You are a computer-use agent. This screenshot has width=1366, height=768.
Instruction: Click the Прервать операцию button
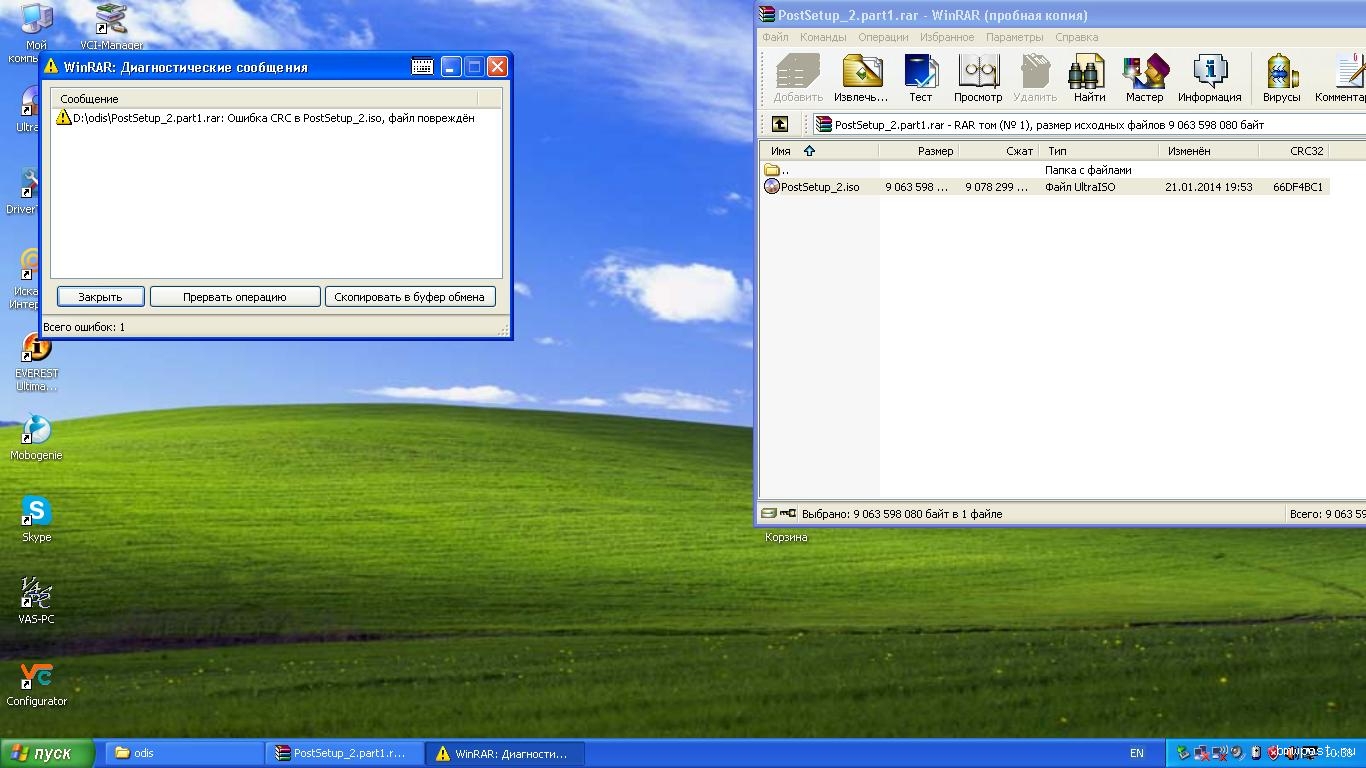235,297
